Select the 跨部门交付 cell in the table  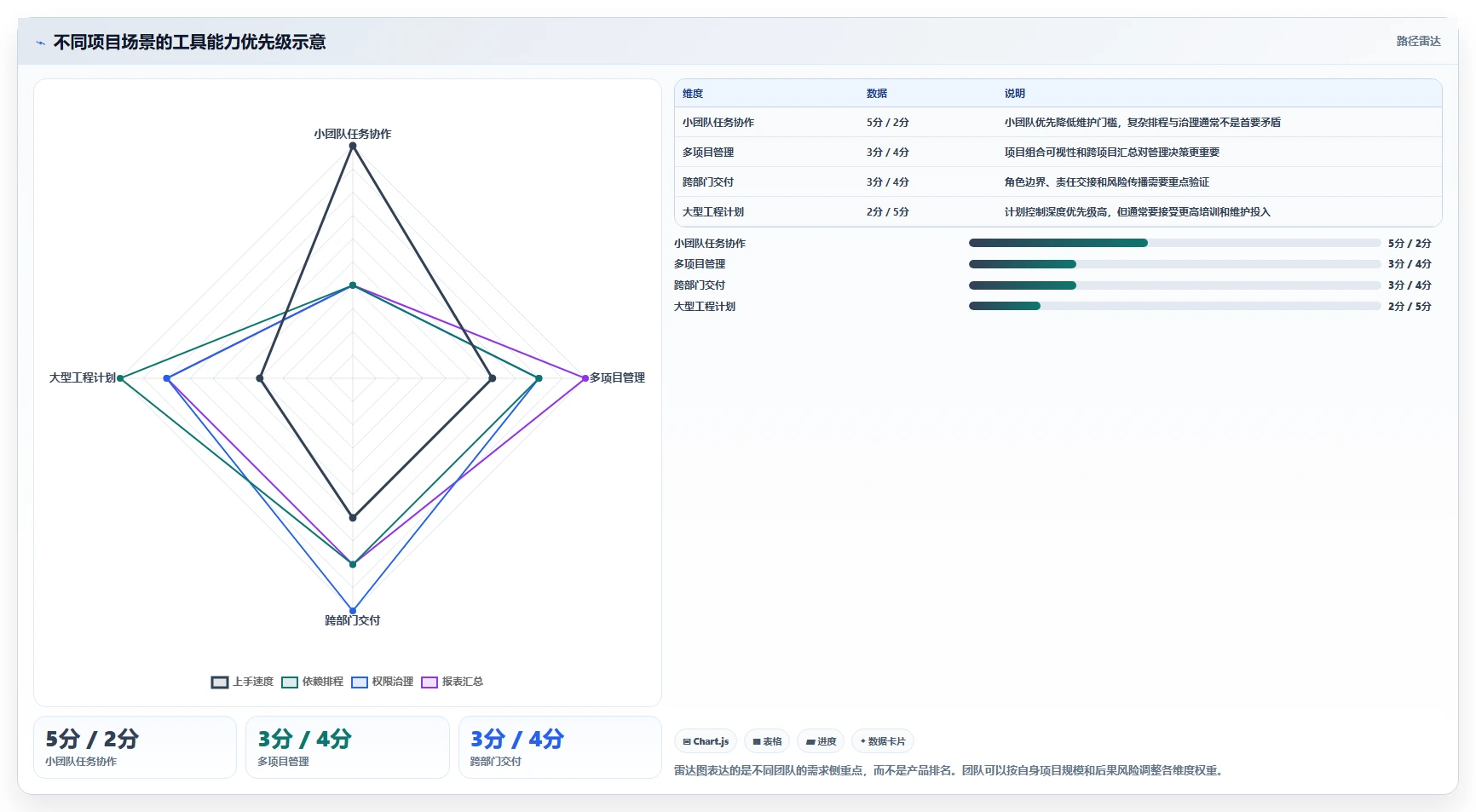click(x=708, y=182)
